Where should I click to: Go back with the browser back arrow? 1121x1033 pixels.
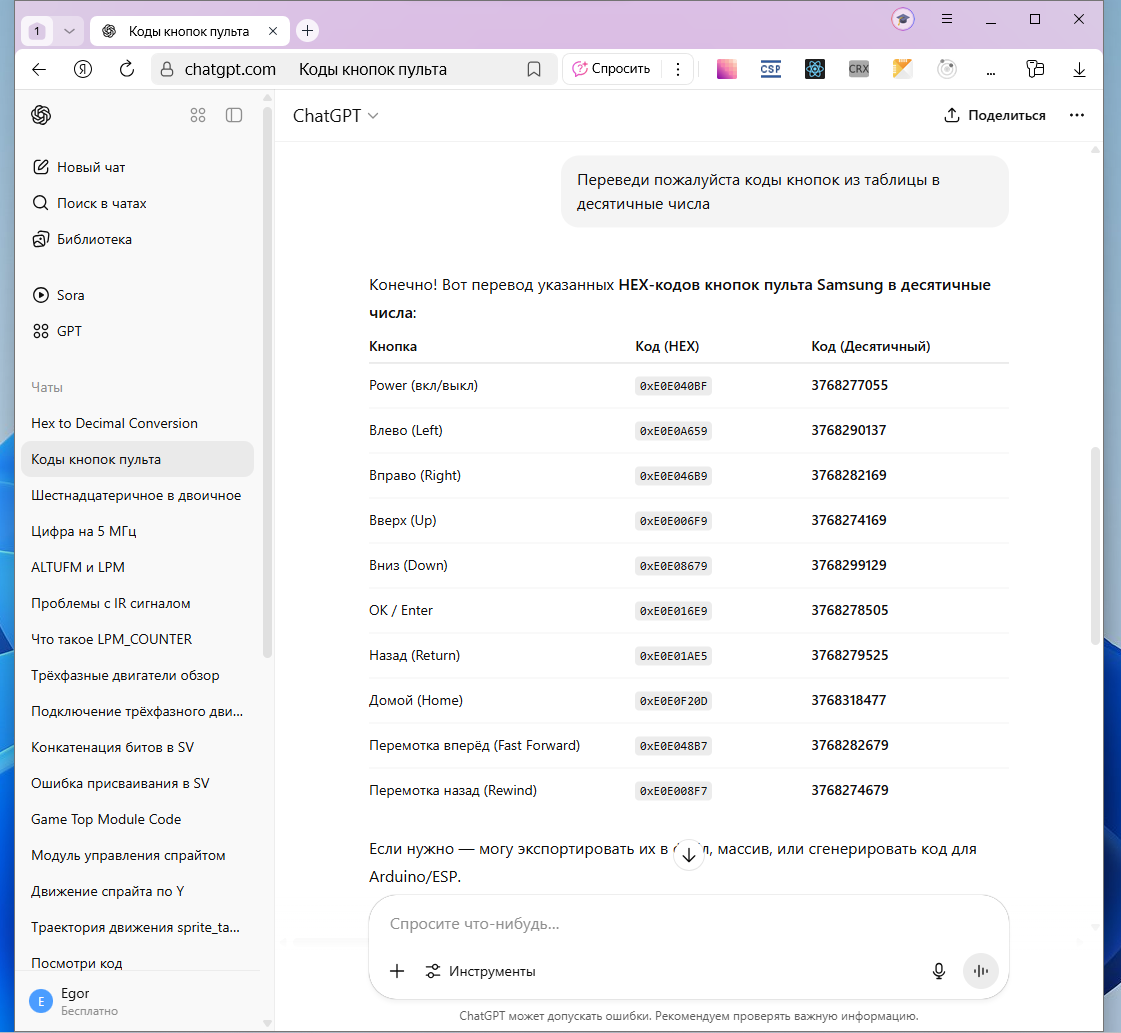[x=39, y=69]
